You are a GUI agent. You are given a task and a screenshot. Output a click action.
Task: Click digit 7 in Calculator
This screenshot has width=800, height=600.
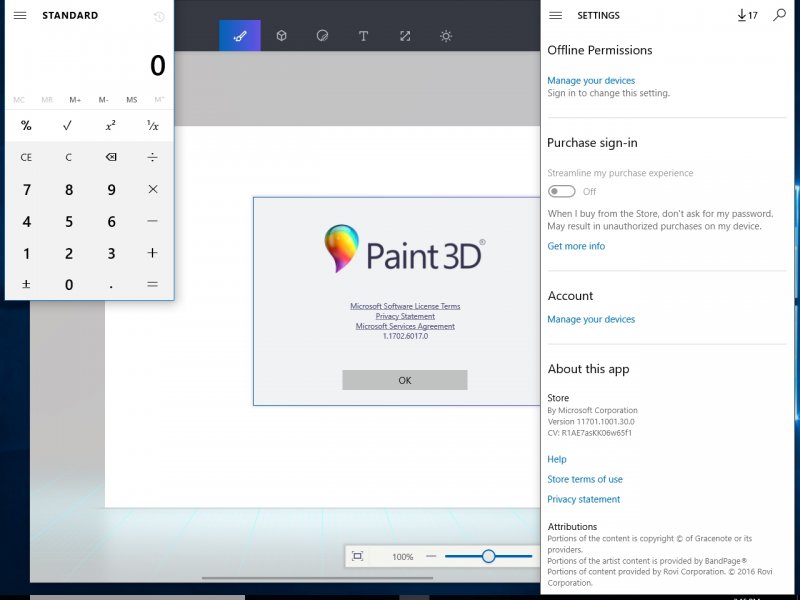coord(27,189)
